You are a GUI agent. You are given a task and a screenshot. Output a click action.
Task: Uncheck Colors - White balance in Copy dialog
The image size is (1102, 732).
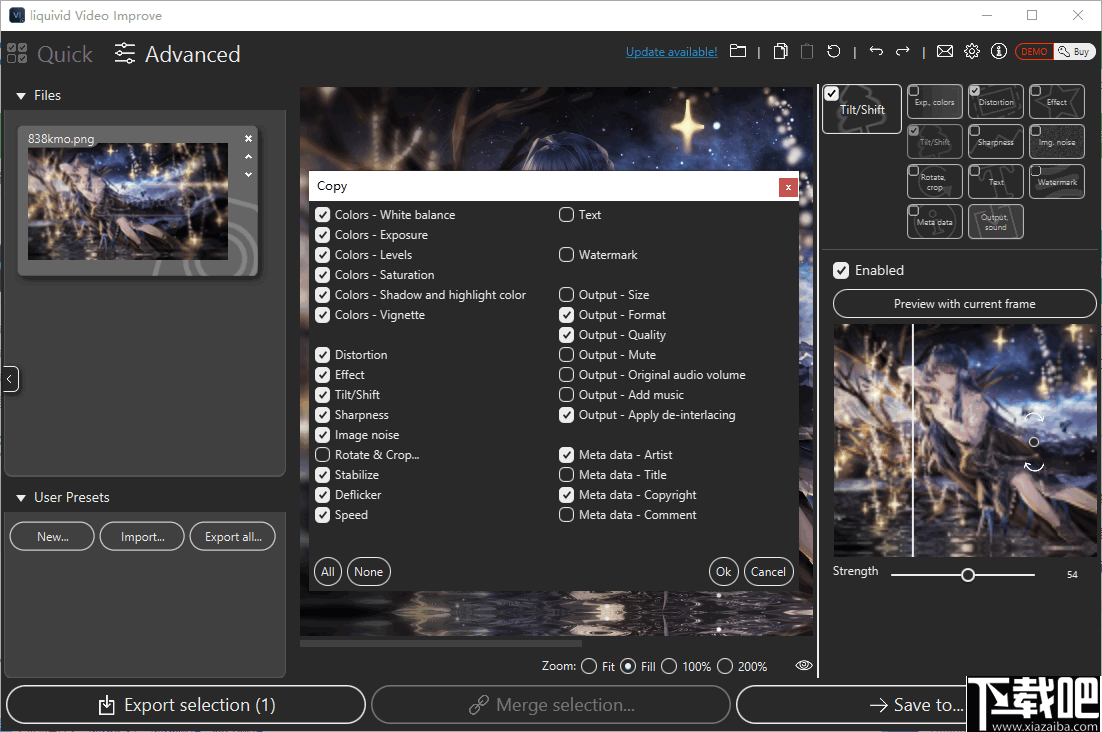click(x=322, y=214)
